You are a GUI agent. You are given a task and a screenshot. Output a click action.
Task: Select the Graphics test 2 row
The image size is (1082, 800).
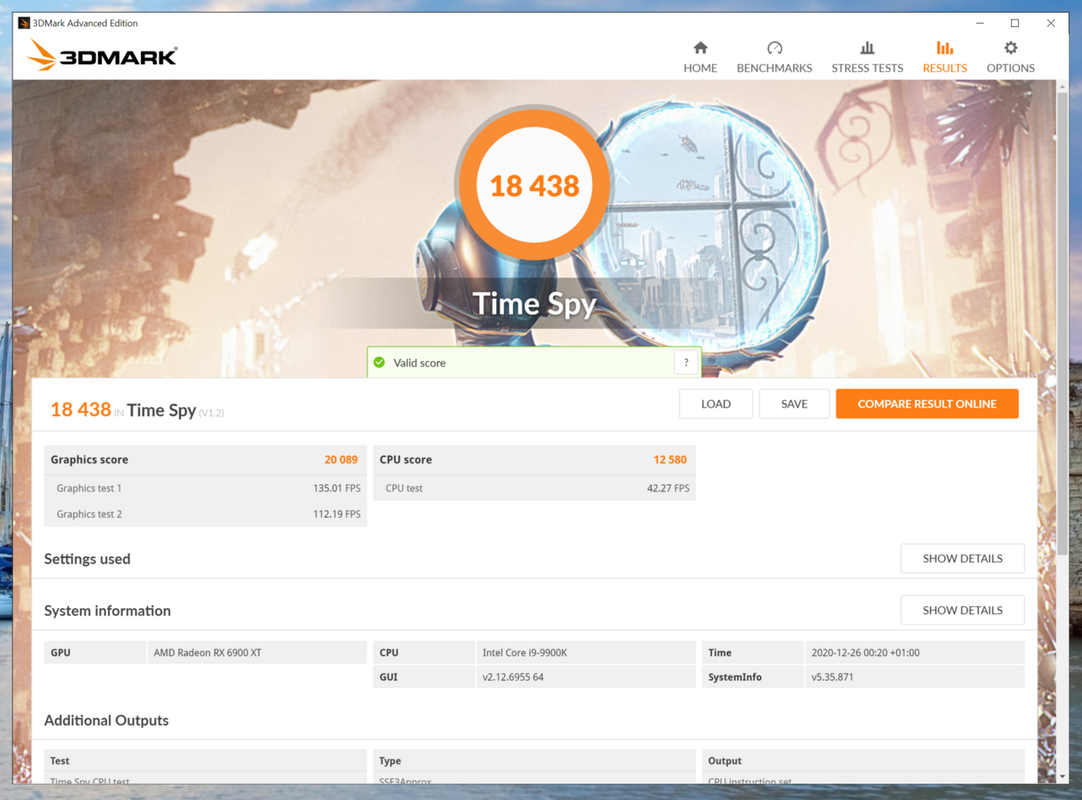tap(206, 514)
